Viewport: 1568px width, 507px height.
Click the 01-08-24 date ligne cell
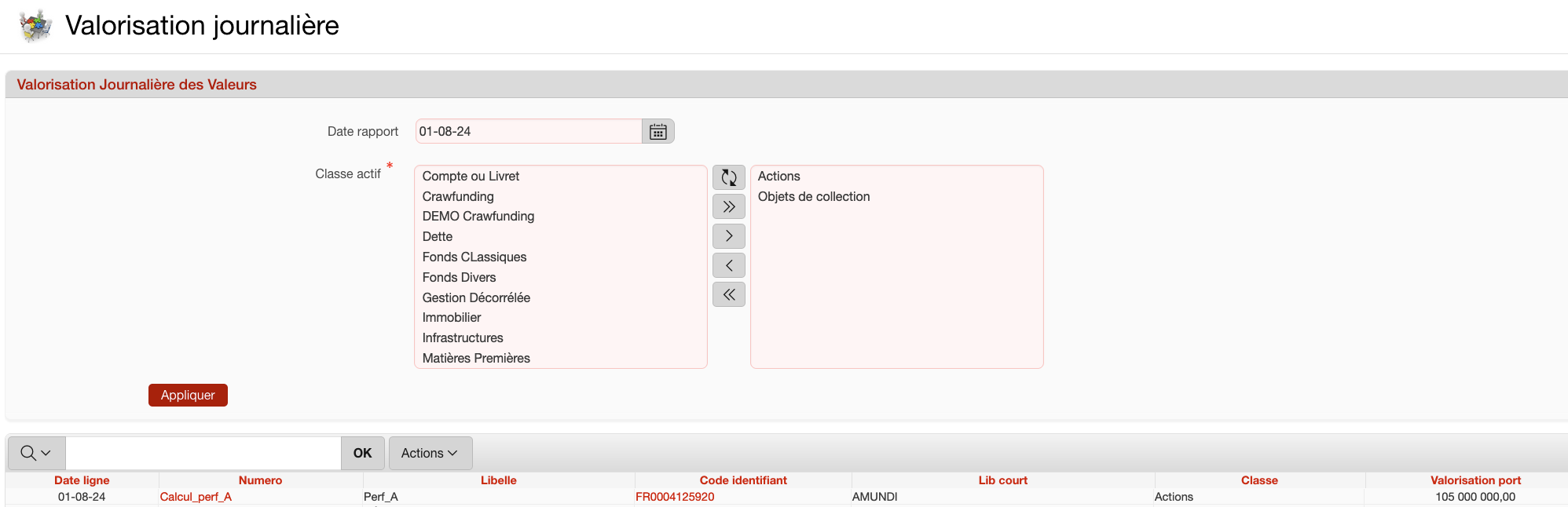pos(82,497)
